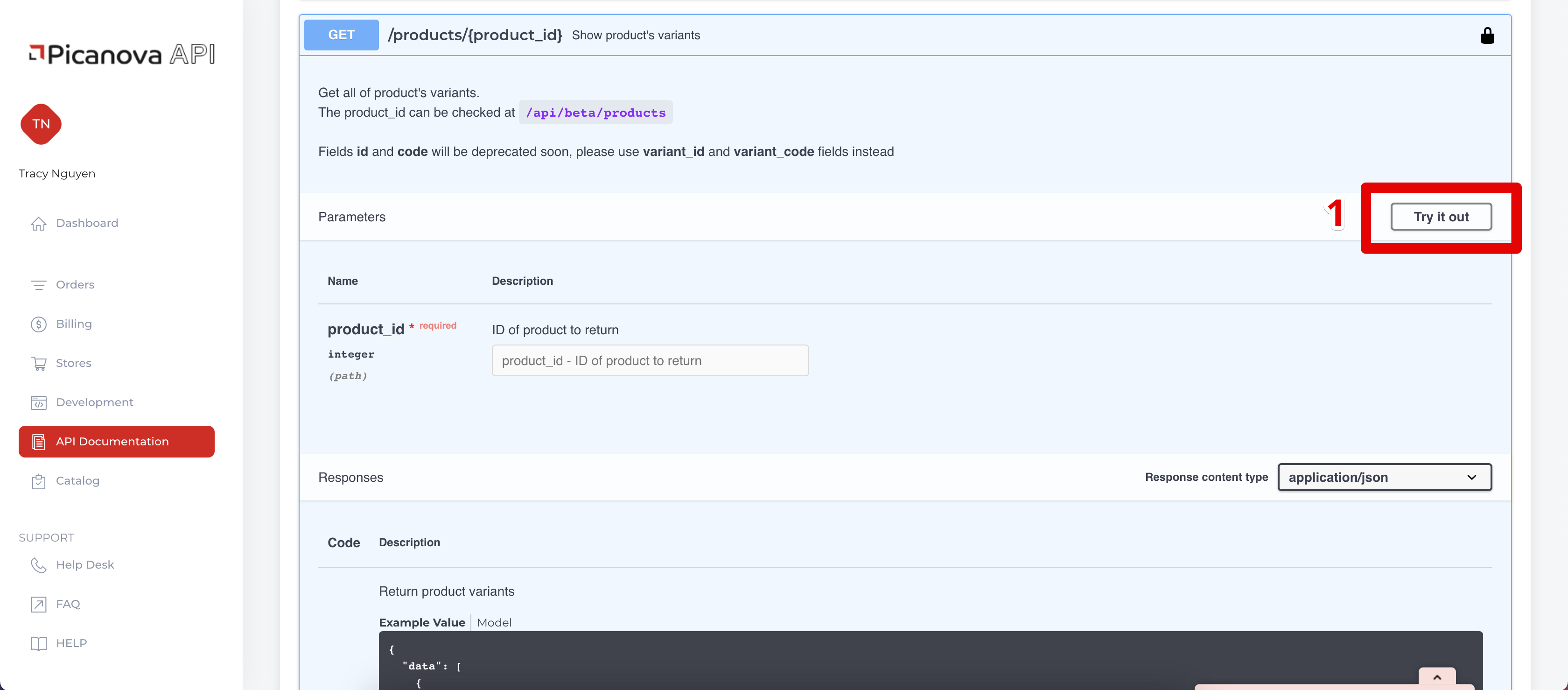Expand panel using bottom chevron-up button
This screenshot has height=690, width=1568.
click(x=1436, y=677)
